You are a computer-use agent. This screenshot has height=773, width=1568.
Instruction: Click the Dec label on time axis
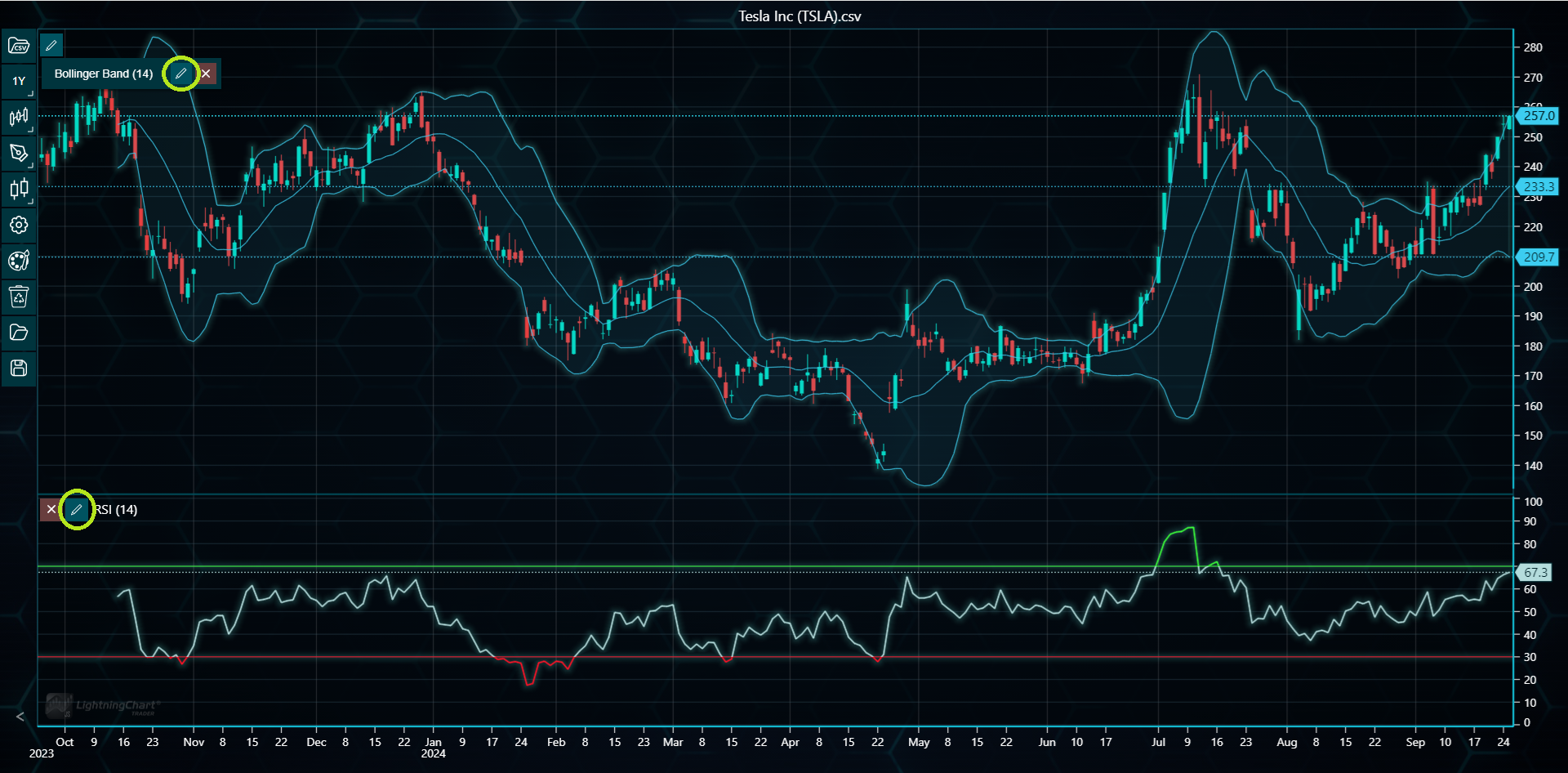(x=316, y=742)
